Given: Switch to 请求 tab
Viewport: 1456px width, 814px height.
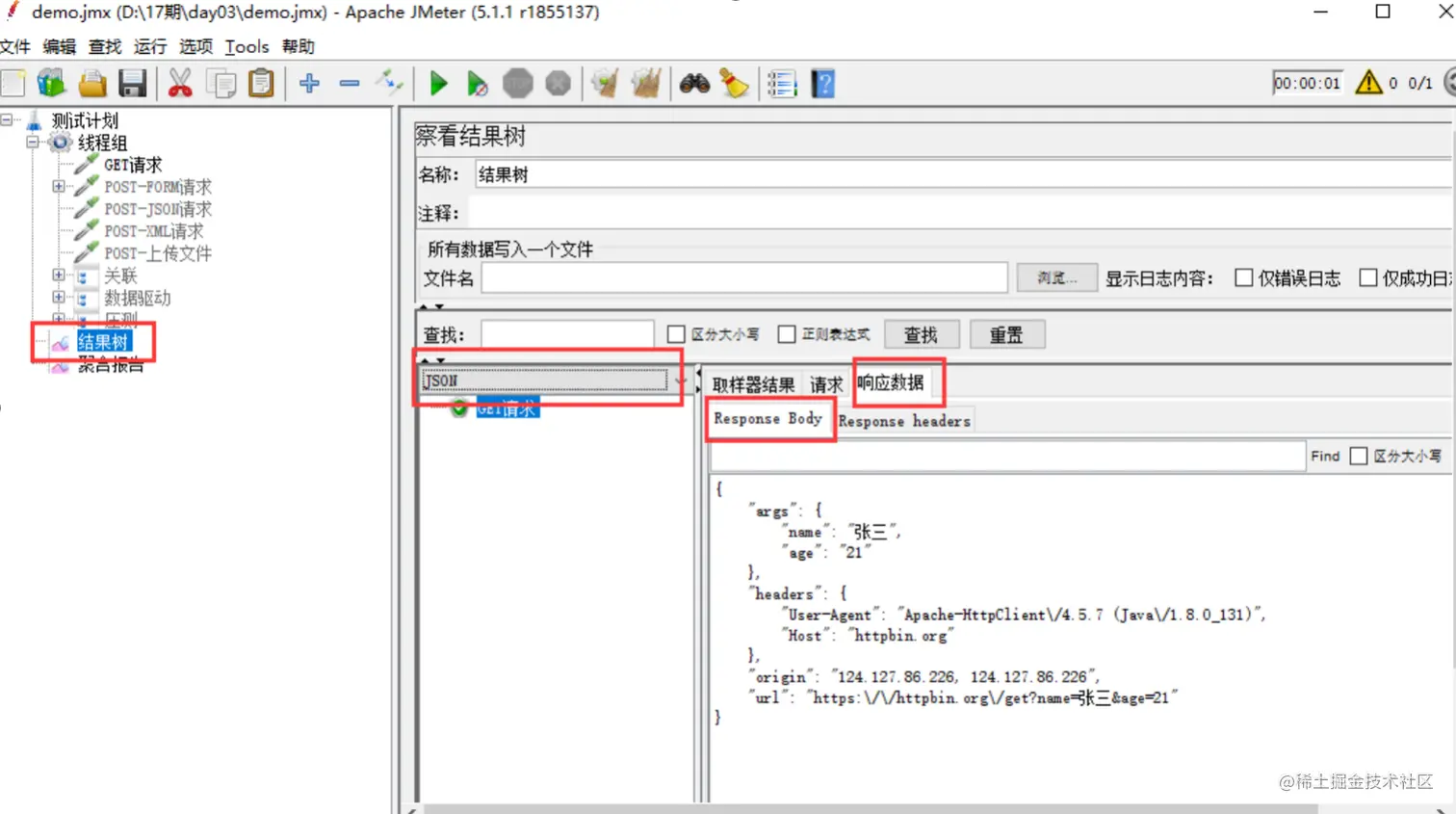Looking at the screenshot, I should [826, 385].
